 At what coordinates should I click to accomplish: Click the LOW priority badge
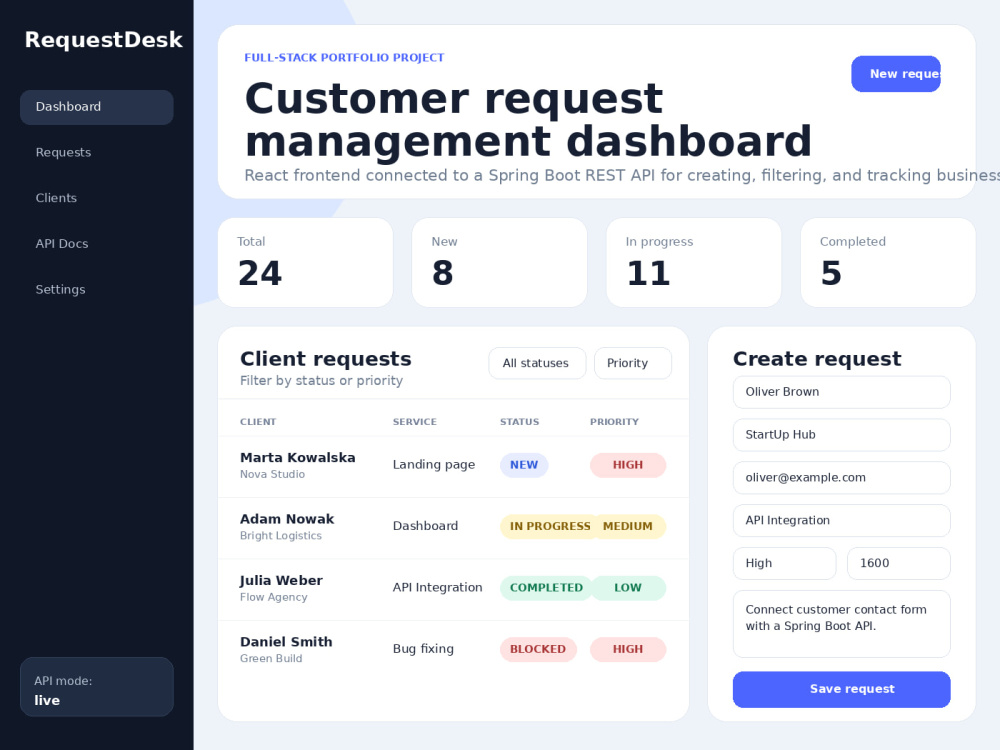(x=628, y=588)
